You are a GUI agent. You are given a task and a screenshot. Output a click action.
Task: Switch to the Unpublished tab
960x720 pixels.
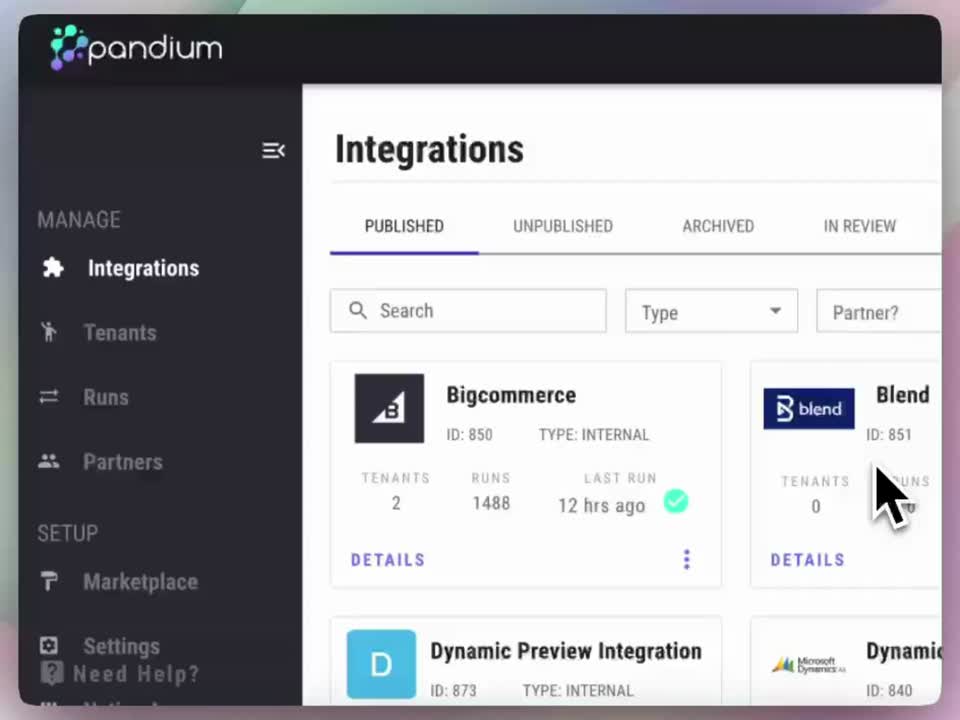point(563,226)
